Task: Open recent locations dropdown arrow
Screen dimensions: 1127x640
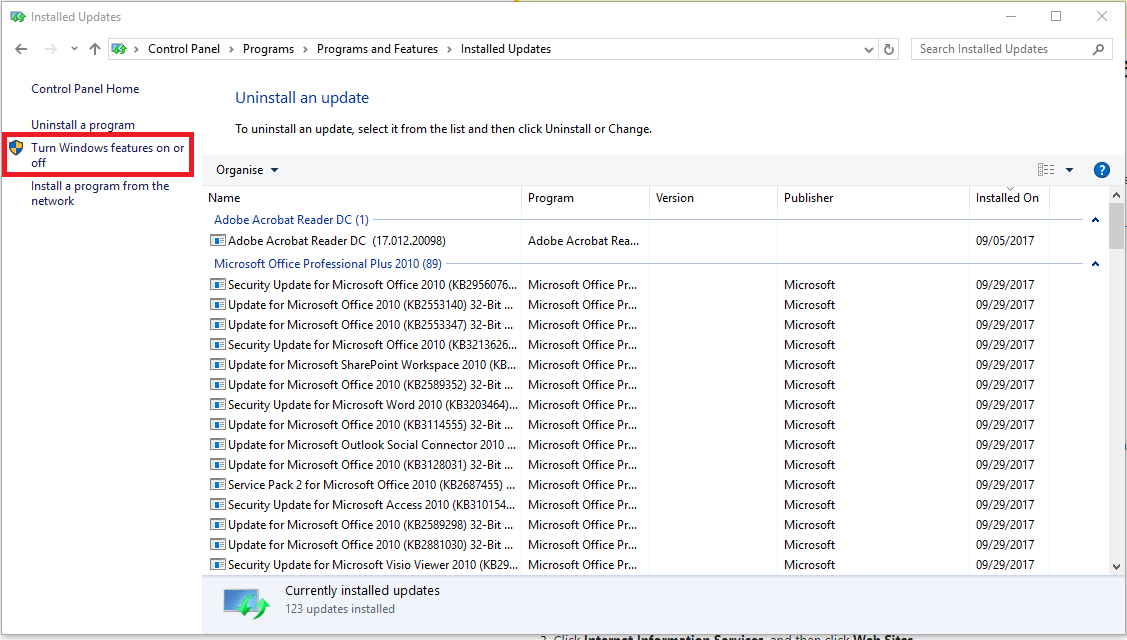Action: [x=74, y=49]
